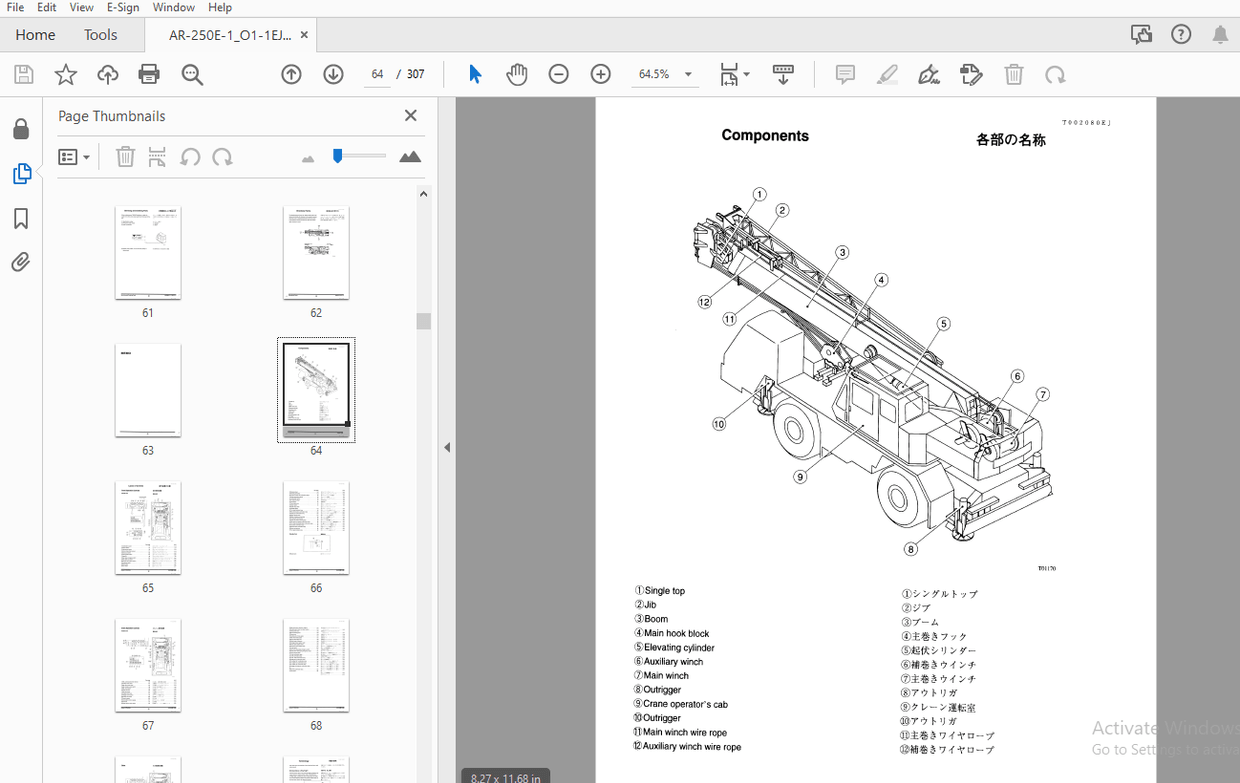Viewport: 1240px width, 783px height.
Task: Toggle the Page Thumbnails sidebar panel
Action: coord(21,173)
